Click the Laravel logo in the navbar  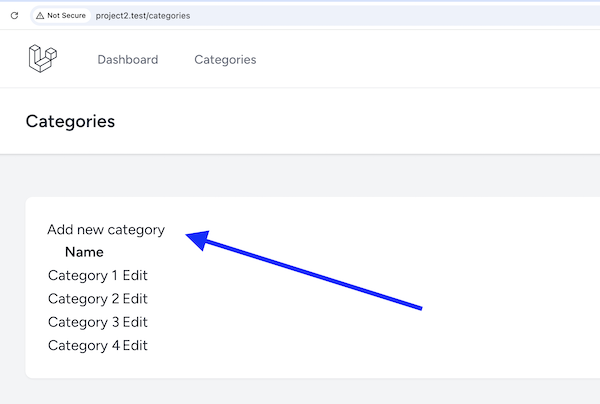tap(43, 59)
